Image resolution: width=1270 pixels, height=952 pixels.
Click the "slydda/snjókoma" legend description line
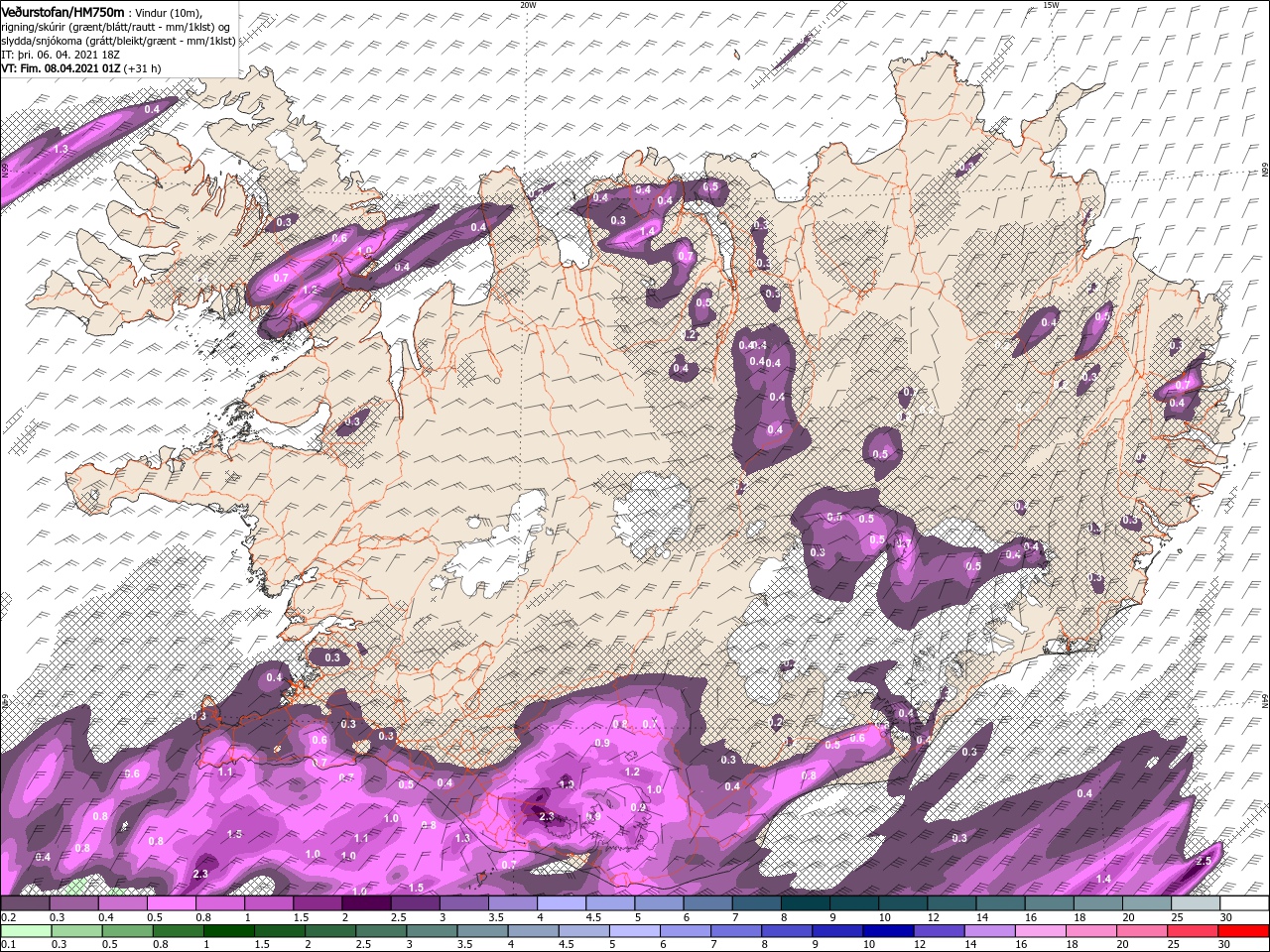[118, 41]
